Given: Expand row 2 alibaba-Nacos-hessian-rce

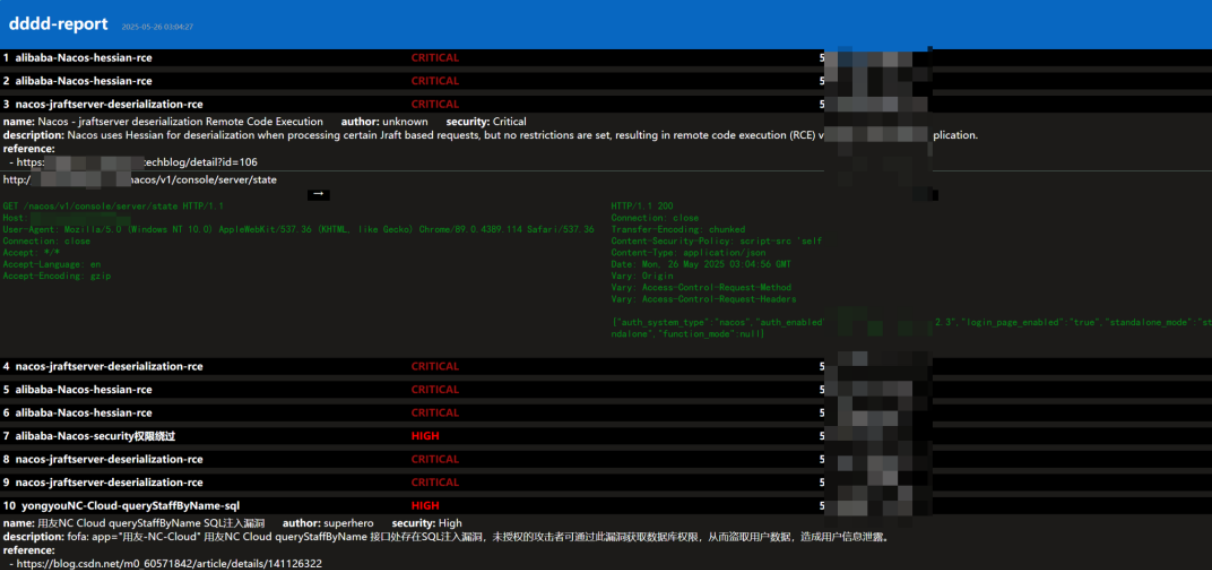Looking at the screenshot, I should pos(606,81).
